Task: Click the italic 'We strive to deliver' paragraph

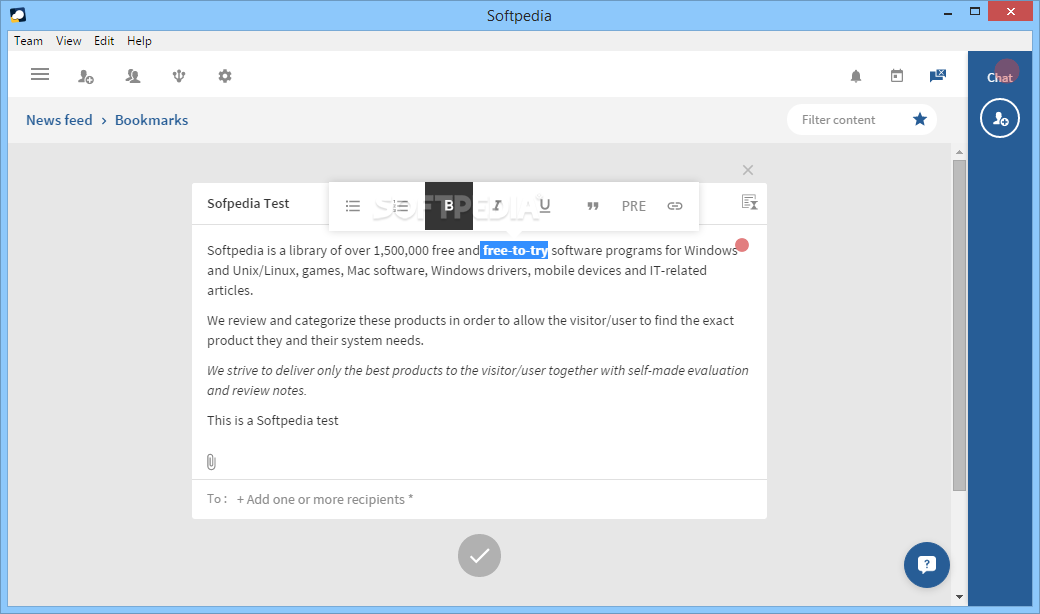Action: tap(478, 381)
